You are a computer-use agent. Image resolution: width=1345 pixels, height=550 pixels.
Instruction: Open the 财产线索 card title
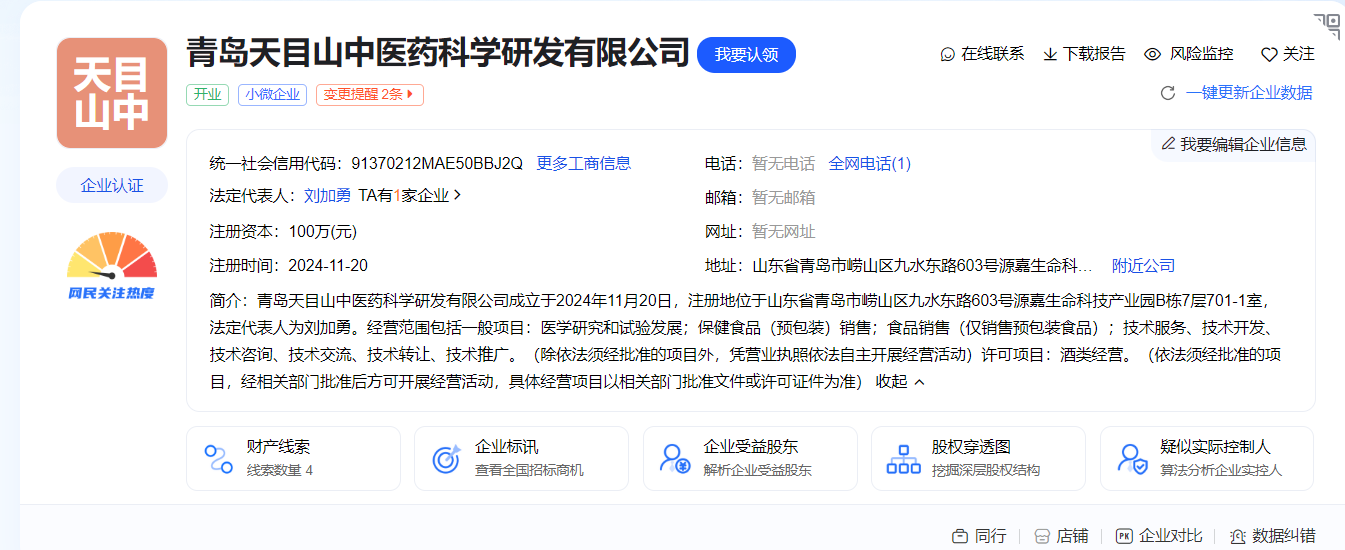coord(278,447)
